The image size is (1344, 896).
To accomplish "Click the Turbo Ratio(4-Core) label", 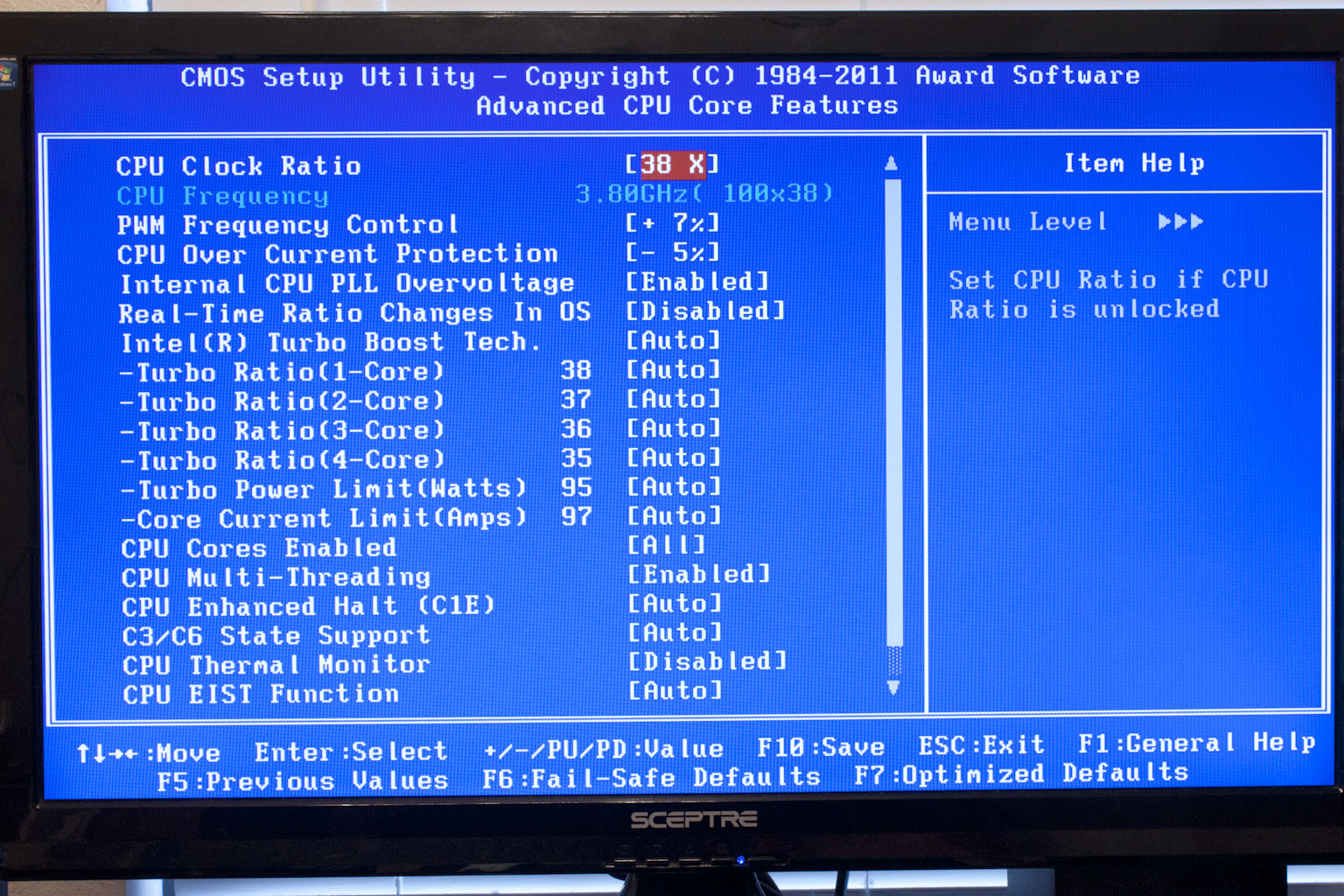I will pos(282,459).
